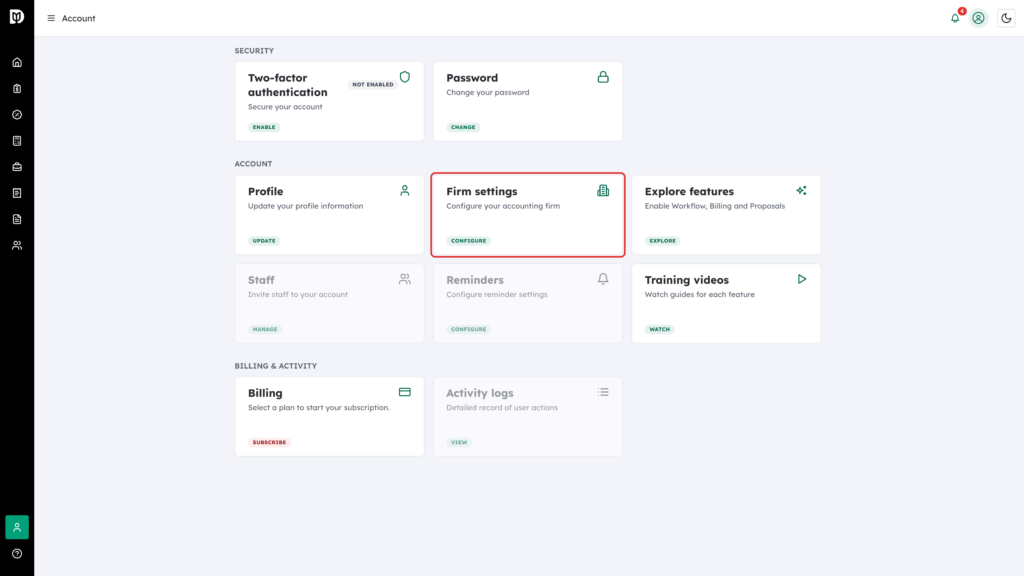
Task: Click MANAGE on the Staff card
Action: (x=265, y=329)
